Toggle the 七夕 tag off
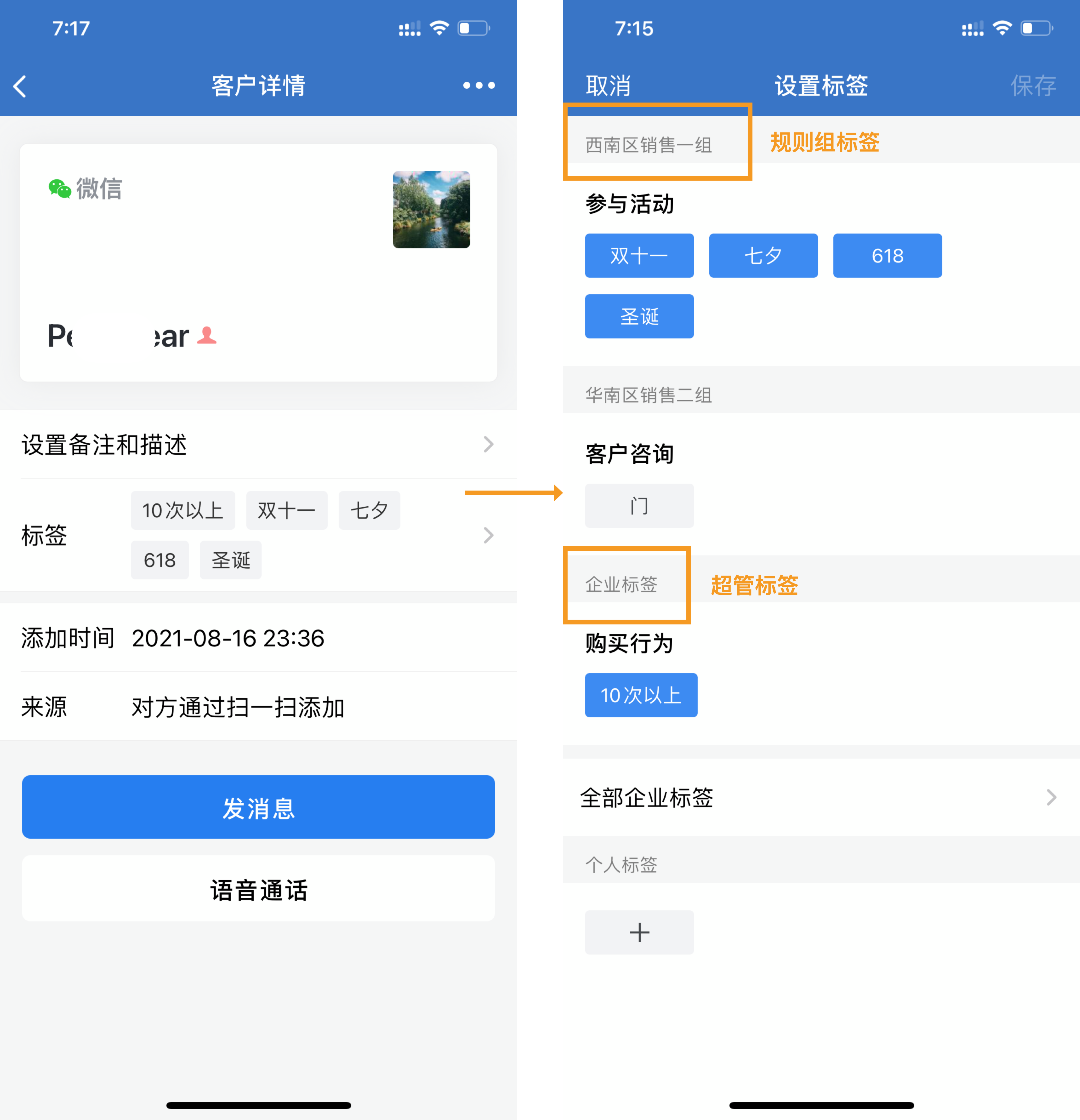The height and width of the screenshot is (1120, 1080). coord(763,255)
